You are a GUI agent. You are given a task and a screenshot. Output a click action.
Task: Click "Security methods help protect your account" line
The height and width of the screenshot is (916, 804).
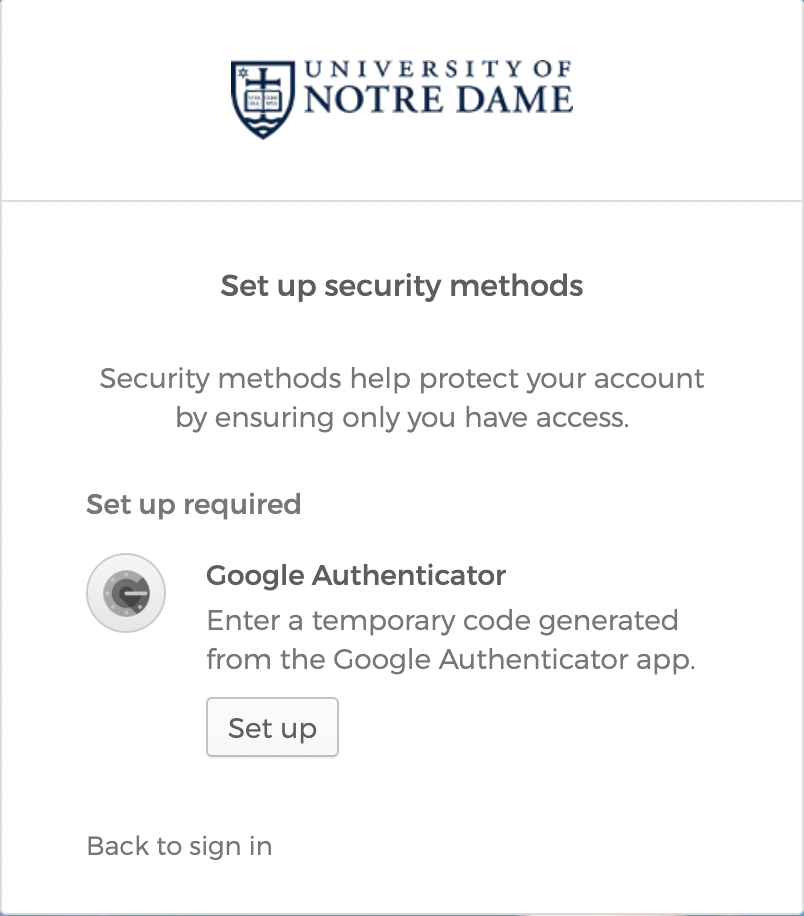pos(402,379)
